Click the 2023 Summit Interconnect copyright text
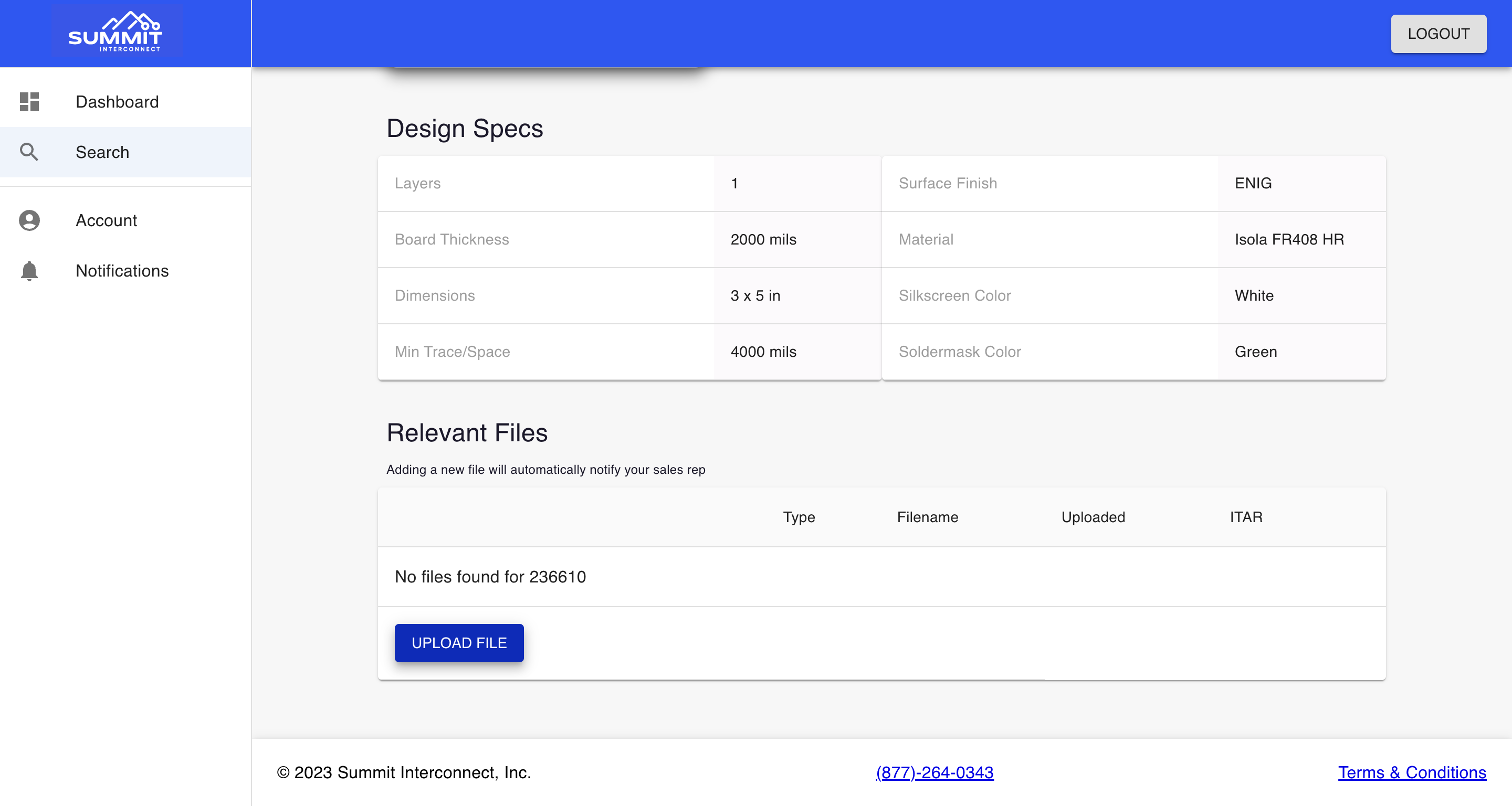The image size is (1512, 806). pyautogui.click(x=404, y=772)
